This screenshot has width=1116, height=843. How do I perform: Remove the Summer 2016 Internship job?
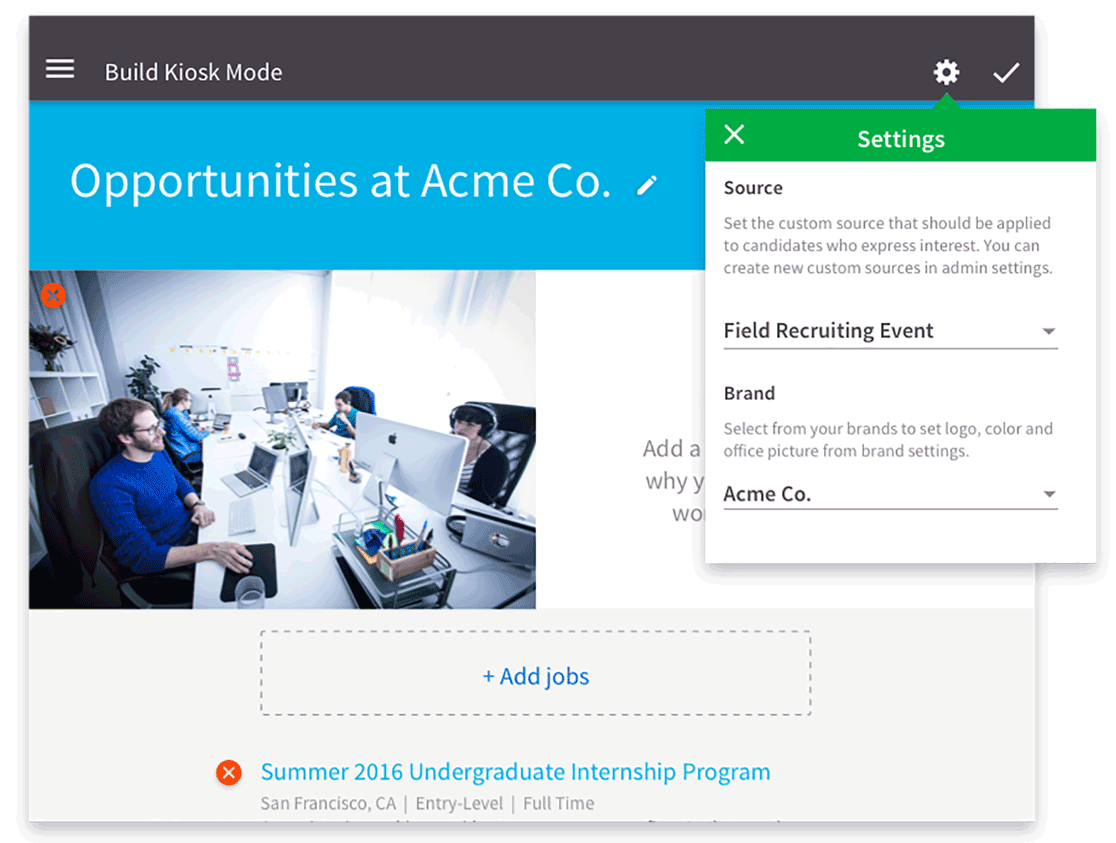[229, 772]
